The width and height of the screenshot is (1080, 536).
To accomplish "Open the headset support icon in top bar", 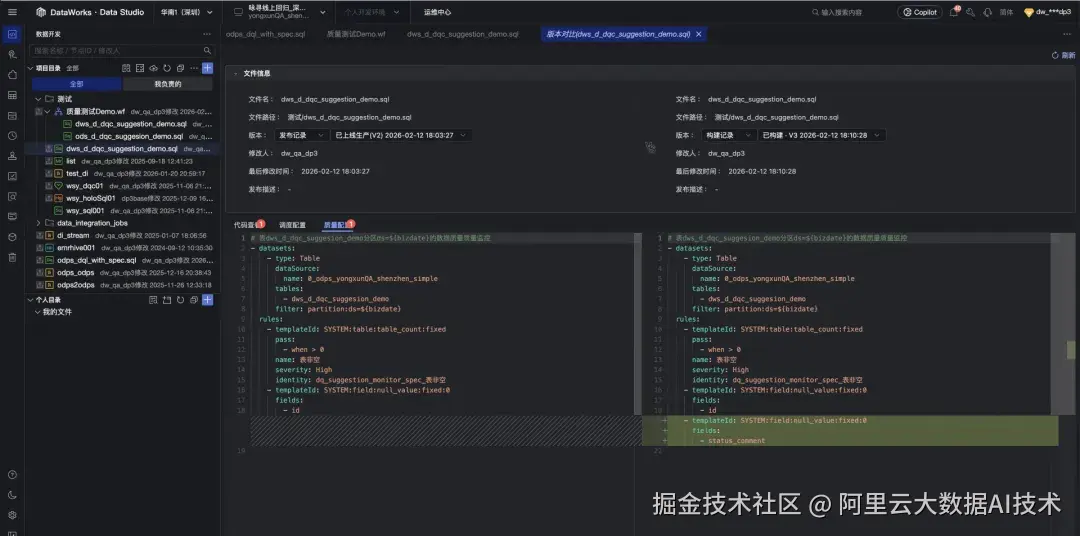I will [988, 12].
